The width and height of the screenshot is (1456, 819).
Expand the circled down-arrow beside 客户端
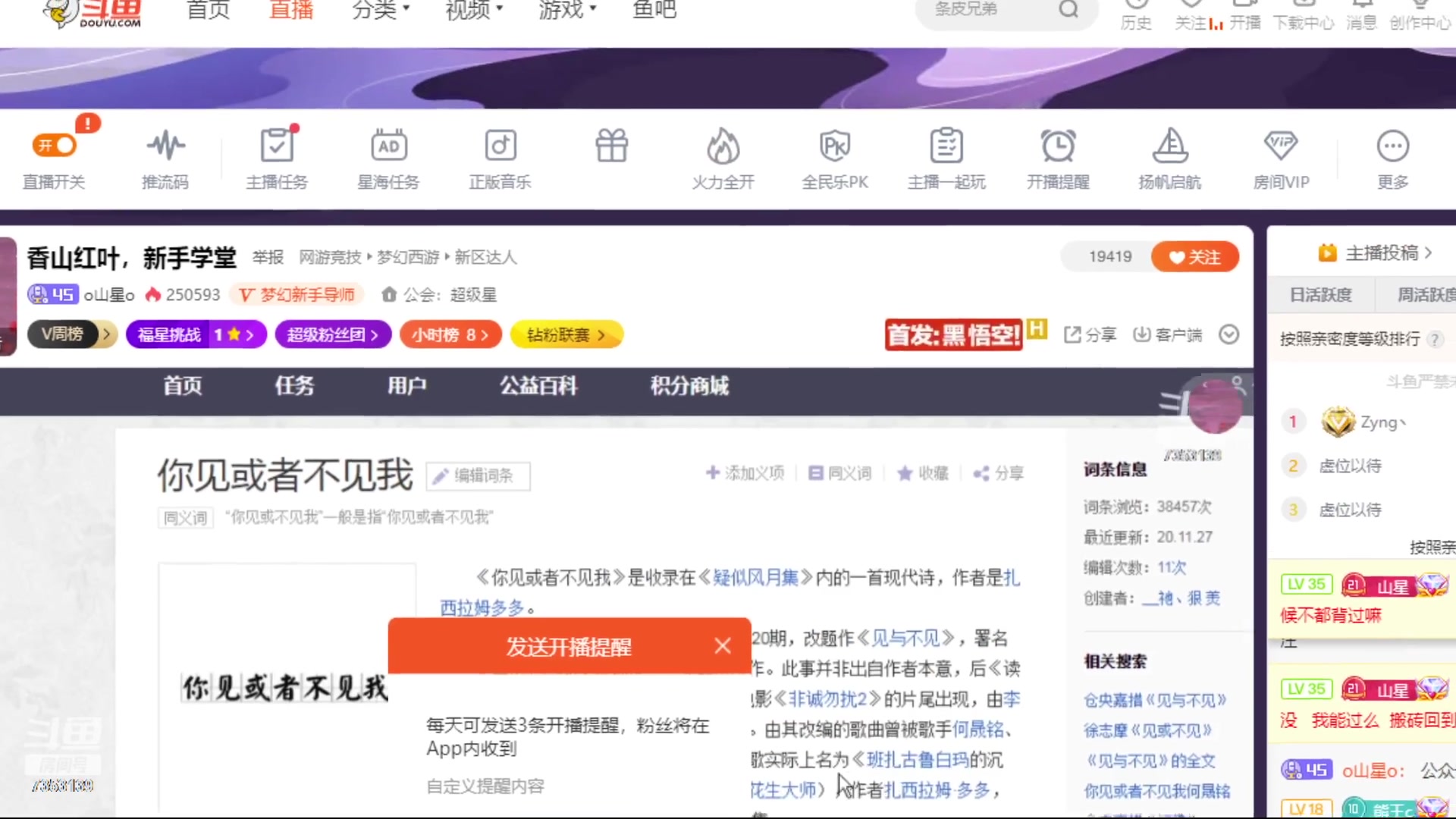(x=1229, y=334)
